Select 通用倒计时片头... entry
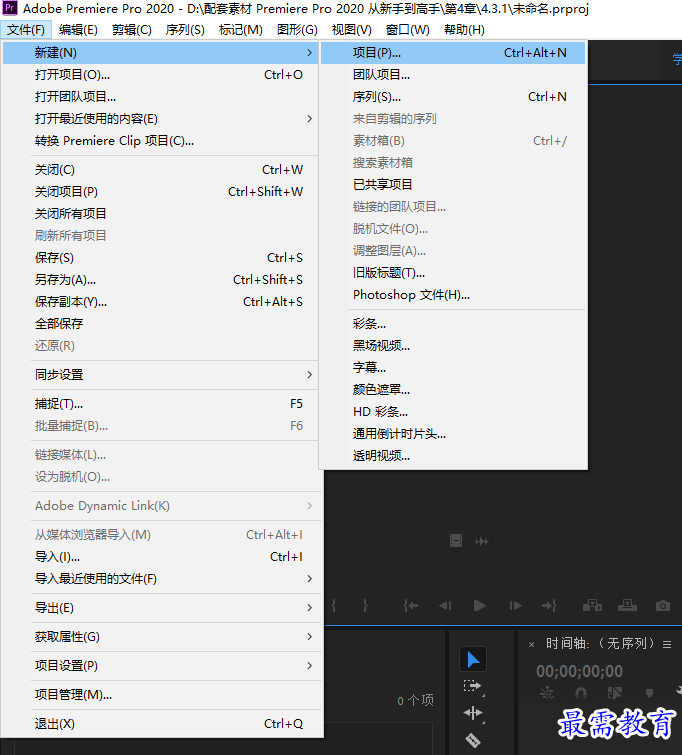682x755 pixels. [453, 434]
